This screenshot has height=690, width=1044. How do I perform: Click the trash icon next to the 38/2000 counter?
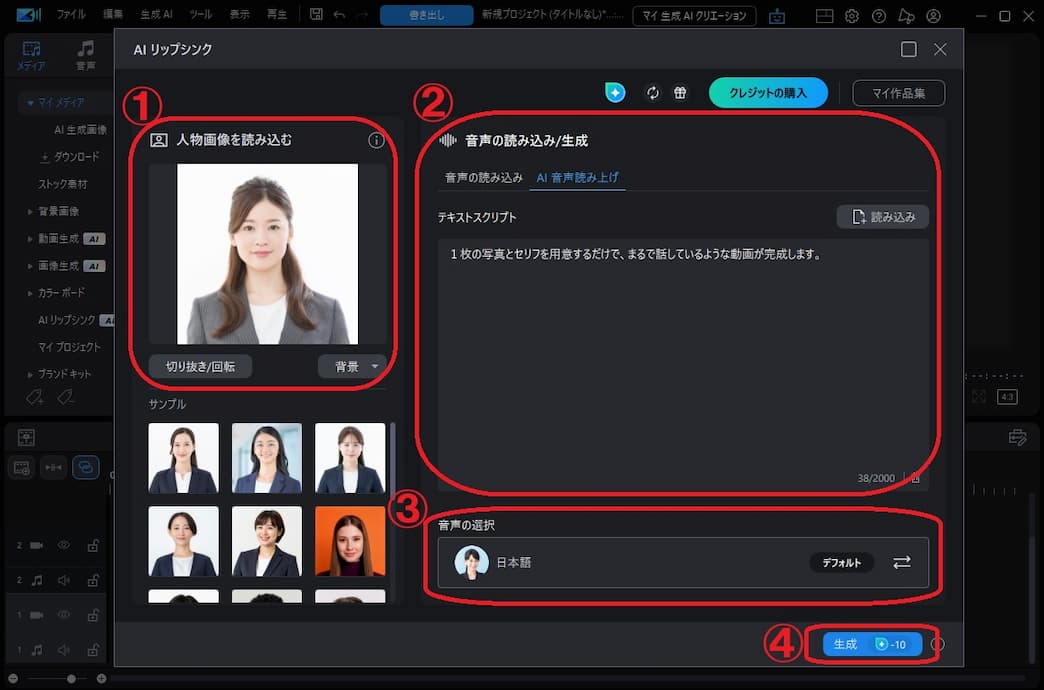pyautogui.click(x=916, y=478)
